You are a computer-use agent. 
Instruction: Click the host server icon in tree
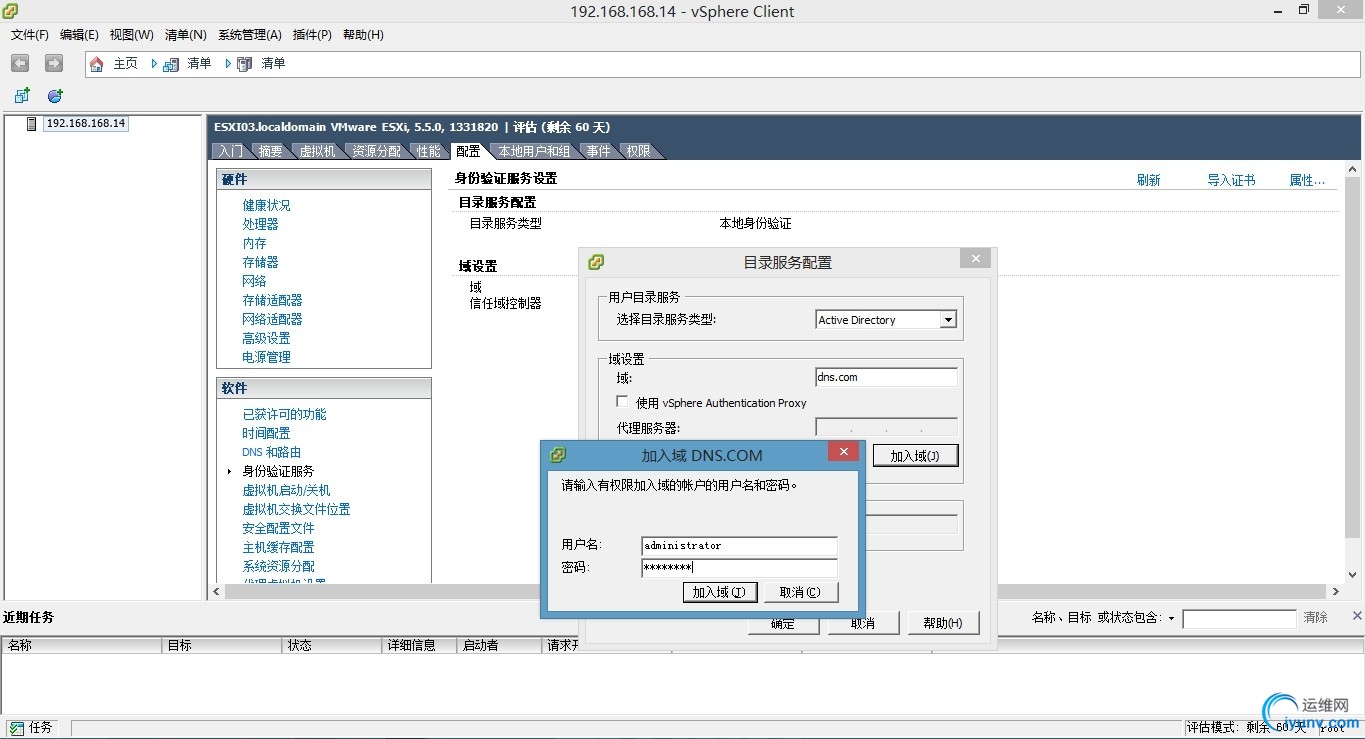point(32,123)
